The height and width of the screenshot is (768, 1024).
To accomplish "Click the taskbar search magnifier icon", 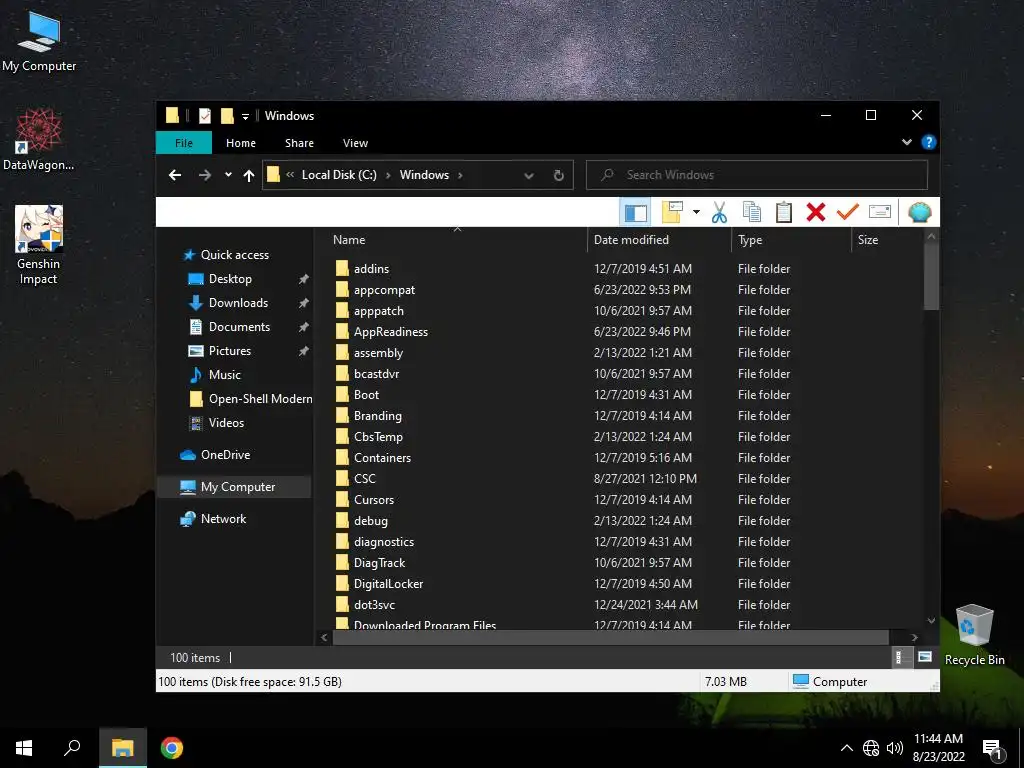I will 72,748.
